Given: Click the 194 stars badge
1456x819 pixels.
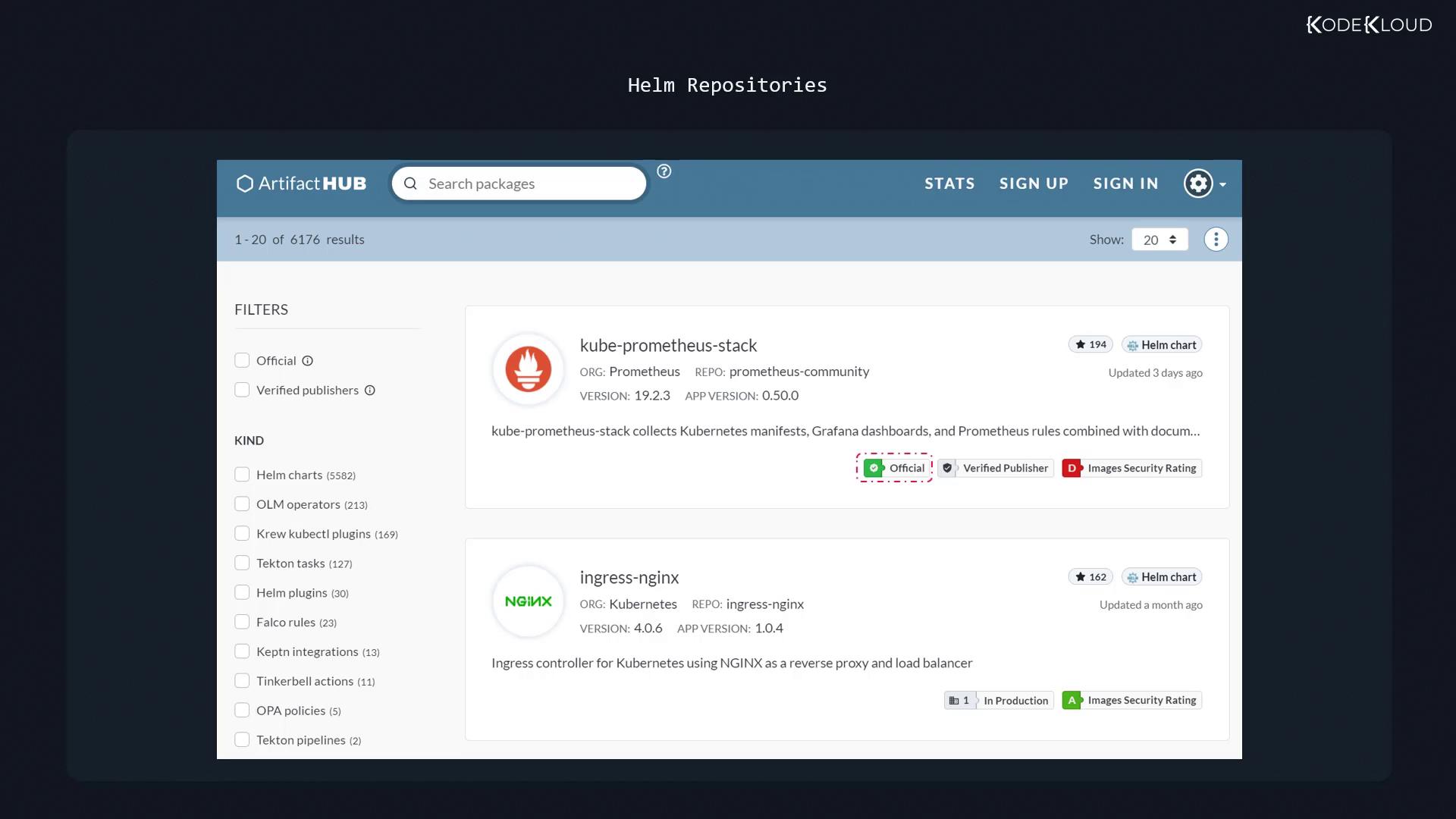Looking at the screenshot, I should point(1090,344).
